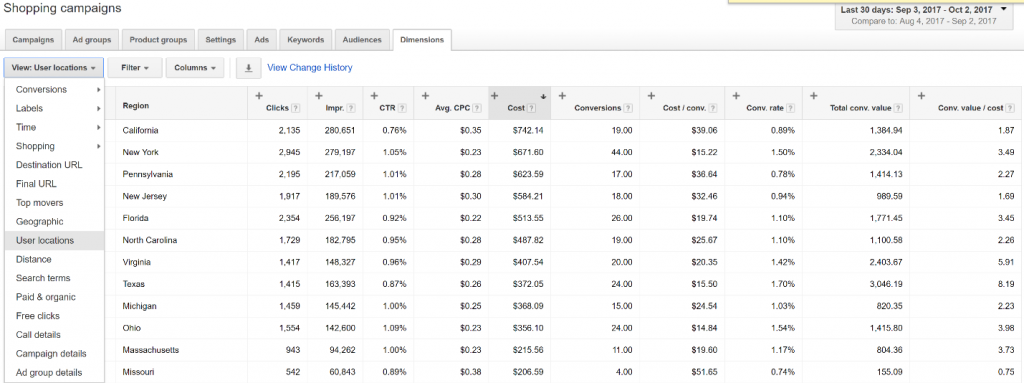The height and width of the screenshot is (383, 1024).
Task: Choose Distance in view menu
Action: click(54, 259)
